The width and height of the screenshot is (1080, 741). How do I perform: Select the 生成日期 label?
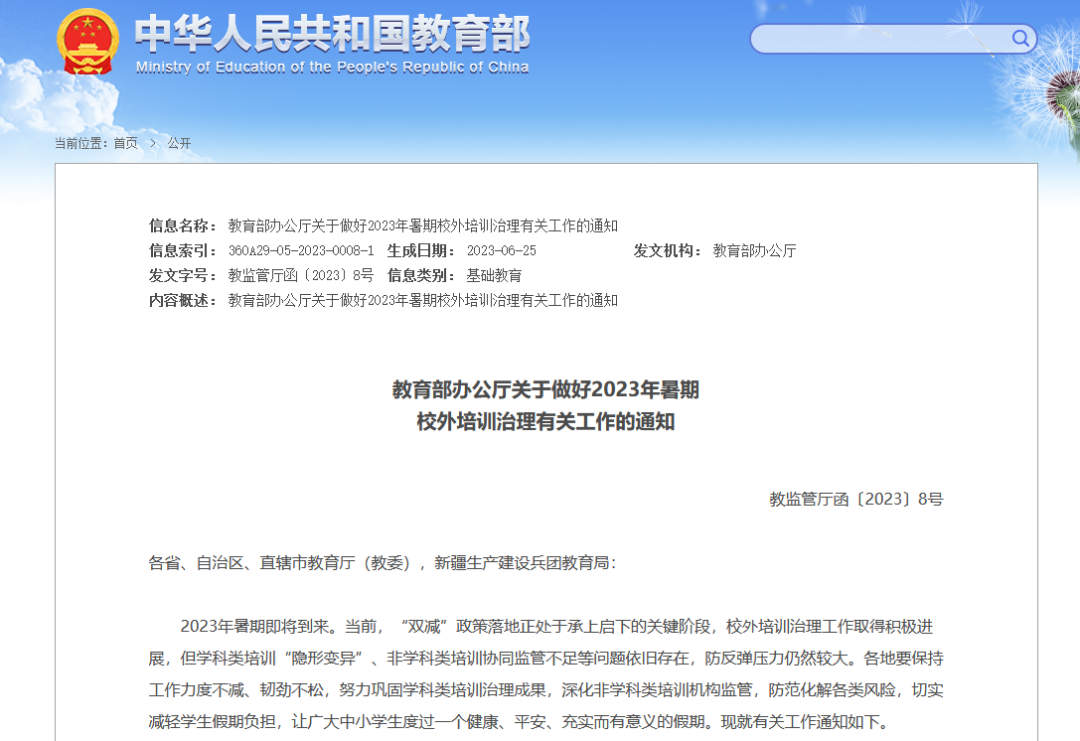(421, 251)
